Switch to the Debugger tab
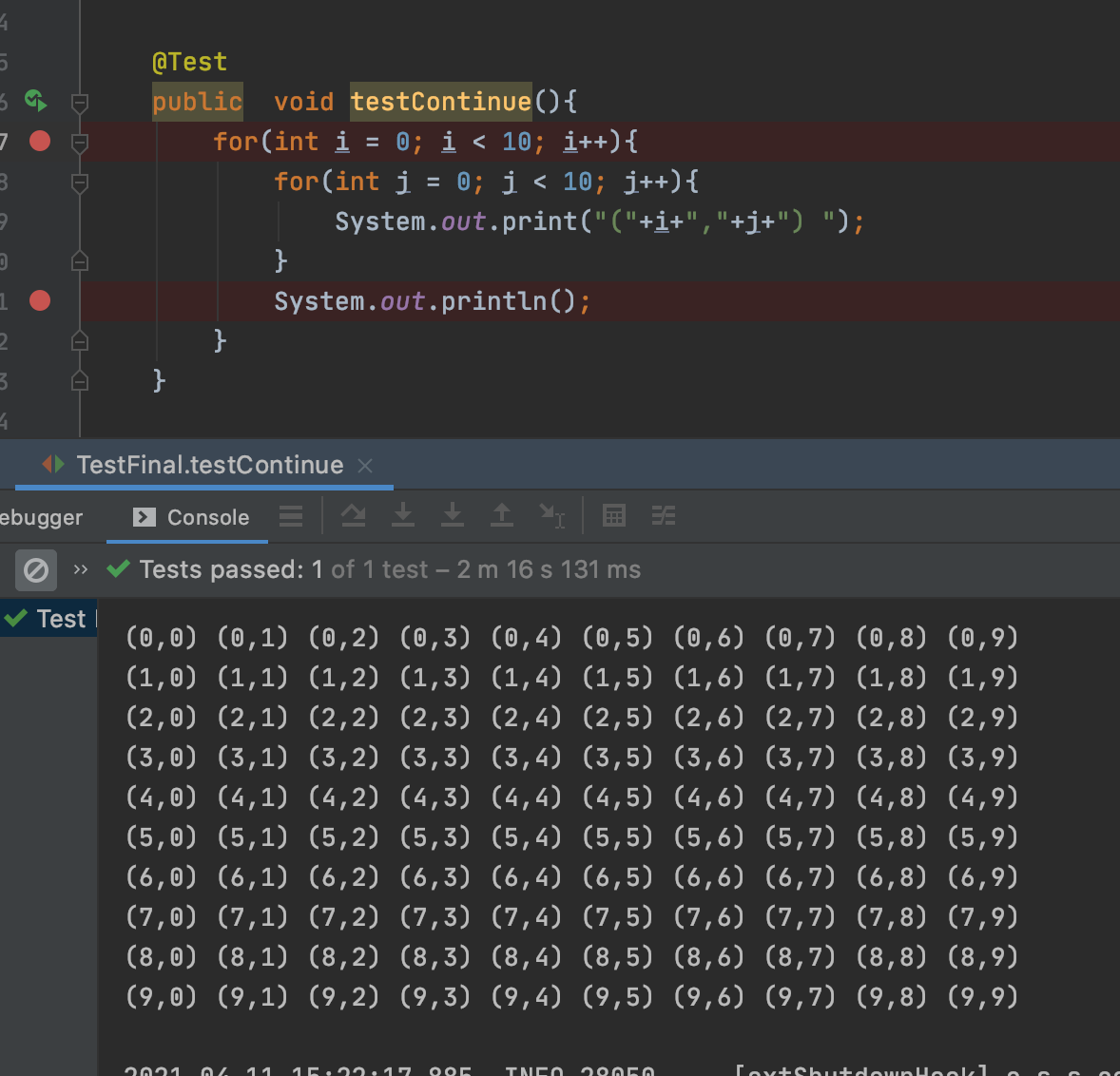The image size is (1120, 1076). 42,517
